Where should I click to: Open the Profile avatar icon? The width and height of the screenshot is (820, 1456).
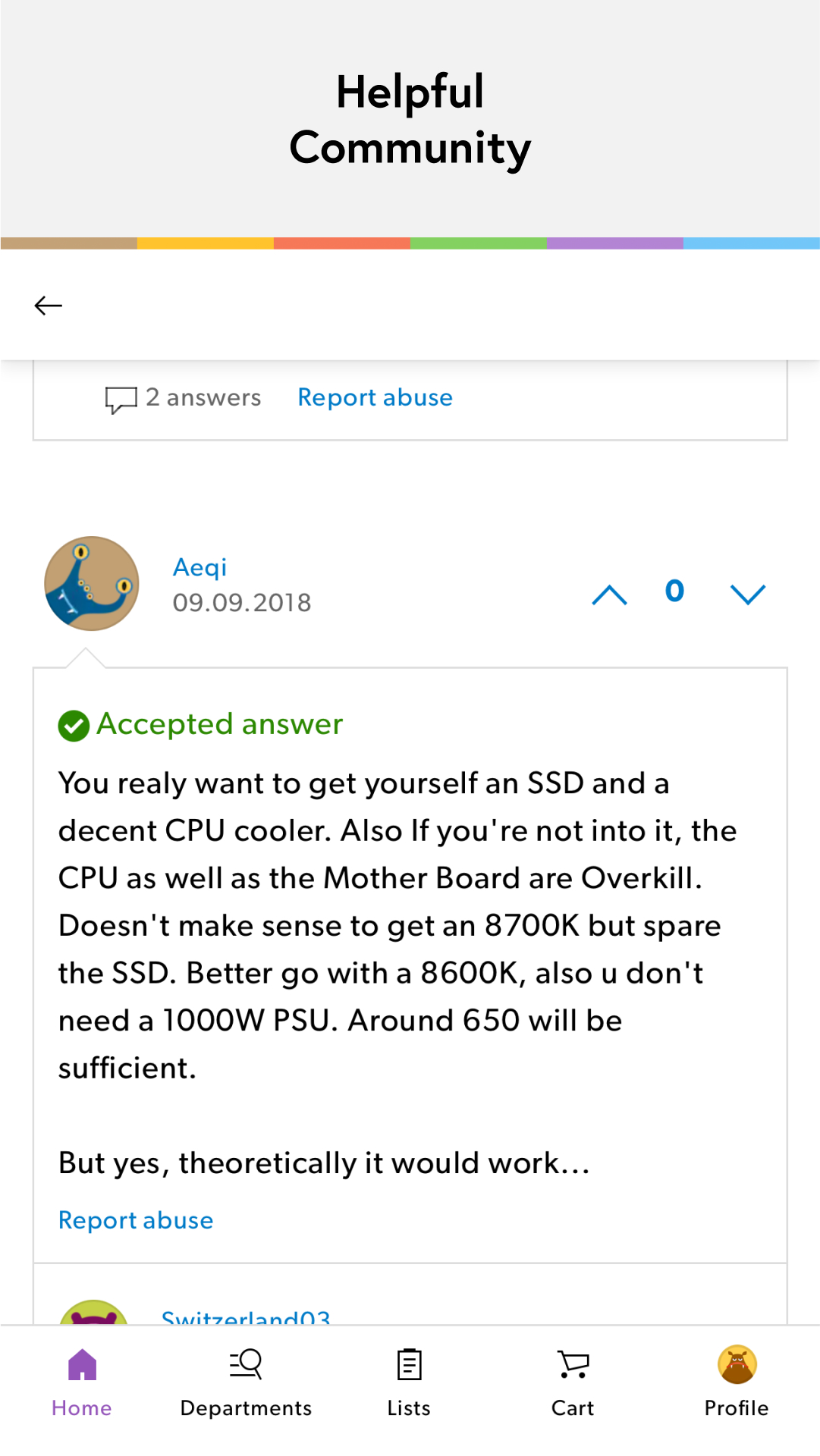[737, 1365]
